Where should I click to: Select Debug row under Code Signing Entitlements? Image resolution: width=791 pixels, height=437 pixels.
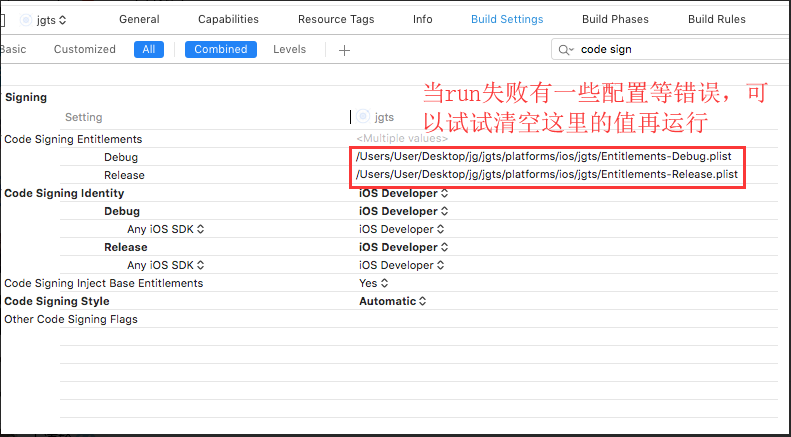click(121, 157)
